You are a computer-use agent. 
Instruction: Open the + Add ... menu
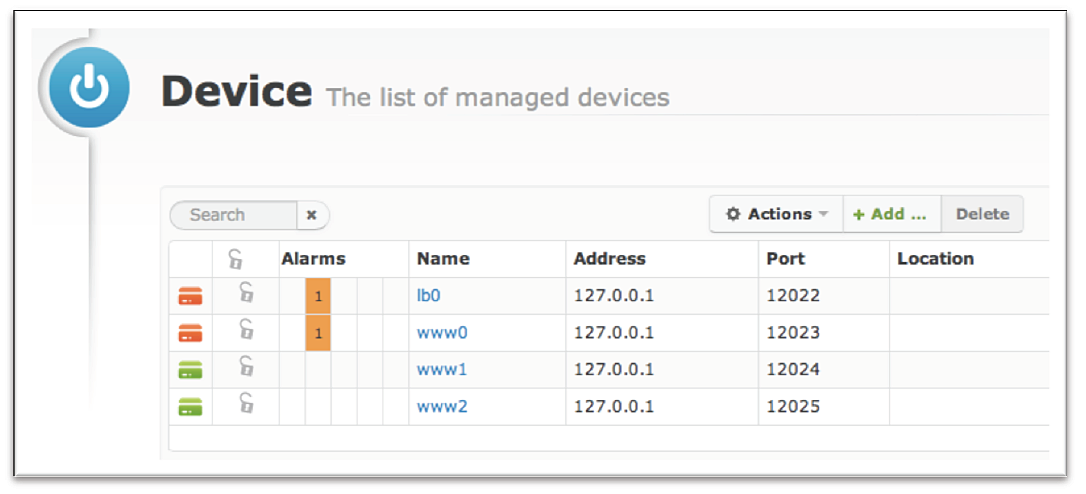(891, 214)
